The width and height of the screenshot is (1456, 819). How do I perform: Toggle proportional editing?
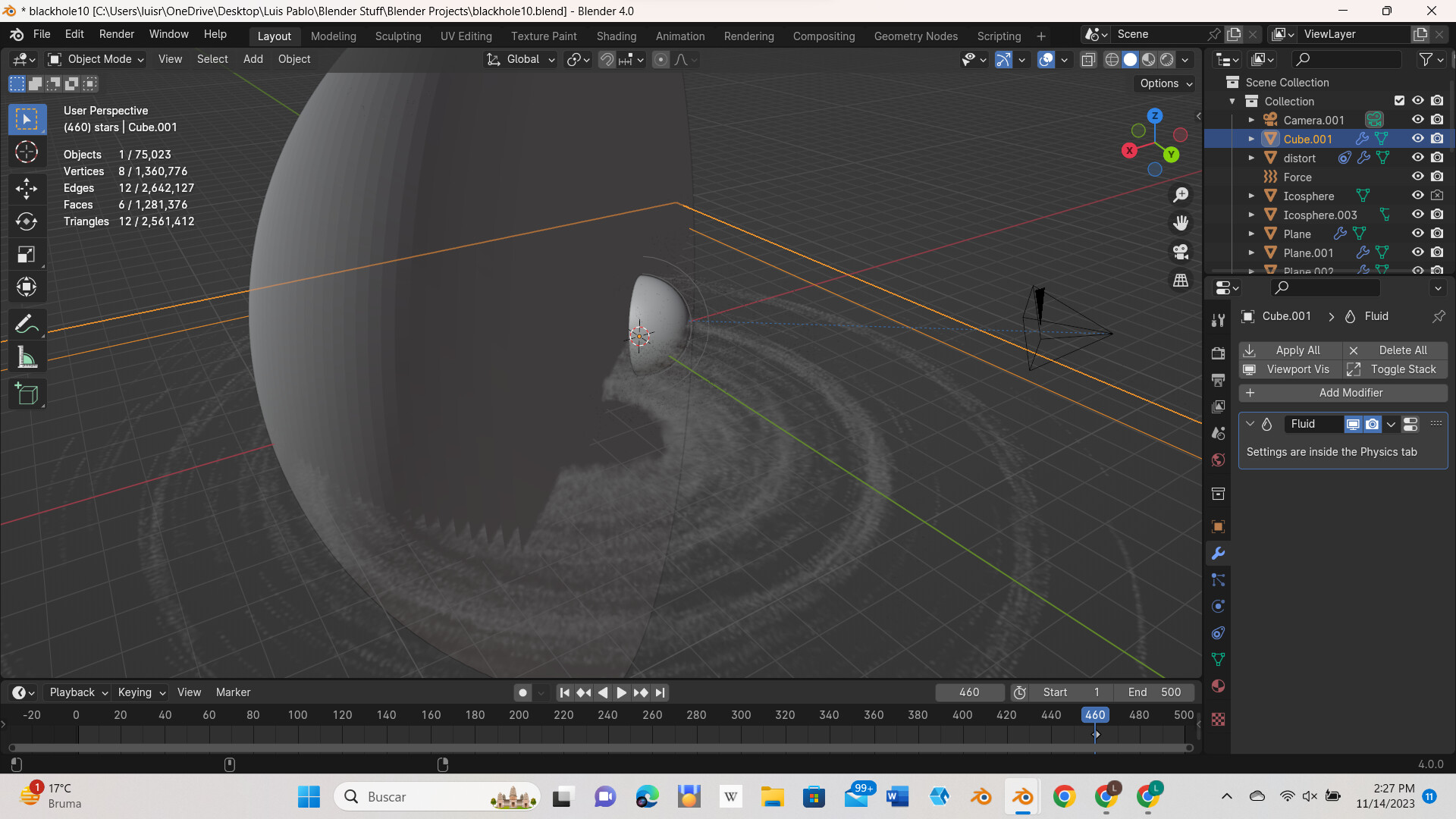click(661, 59)
